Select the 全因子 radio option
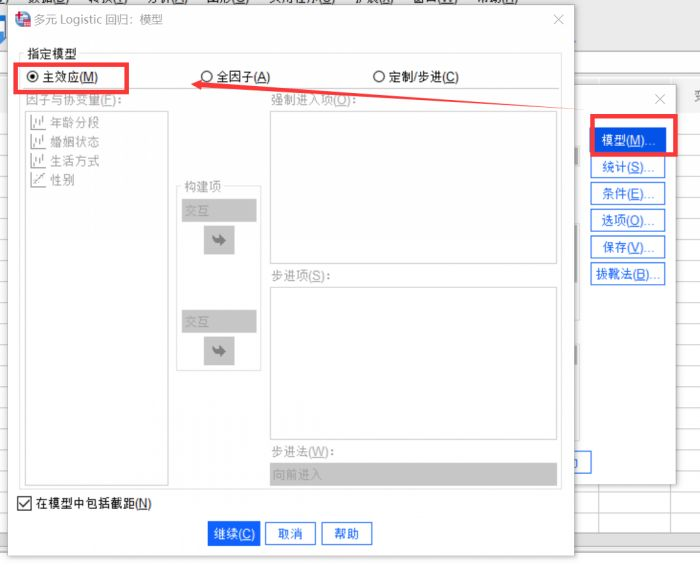 coord(207,77)
